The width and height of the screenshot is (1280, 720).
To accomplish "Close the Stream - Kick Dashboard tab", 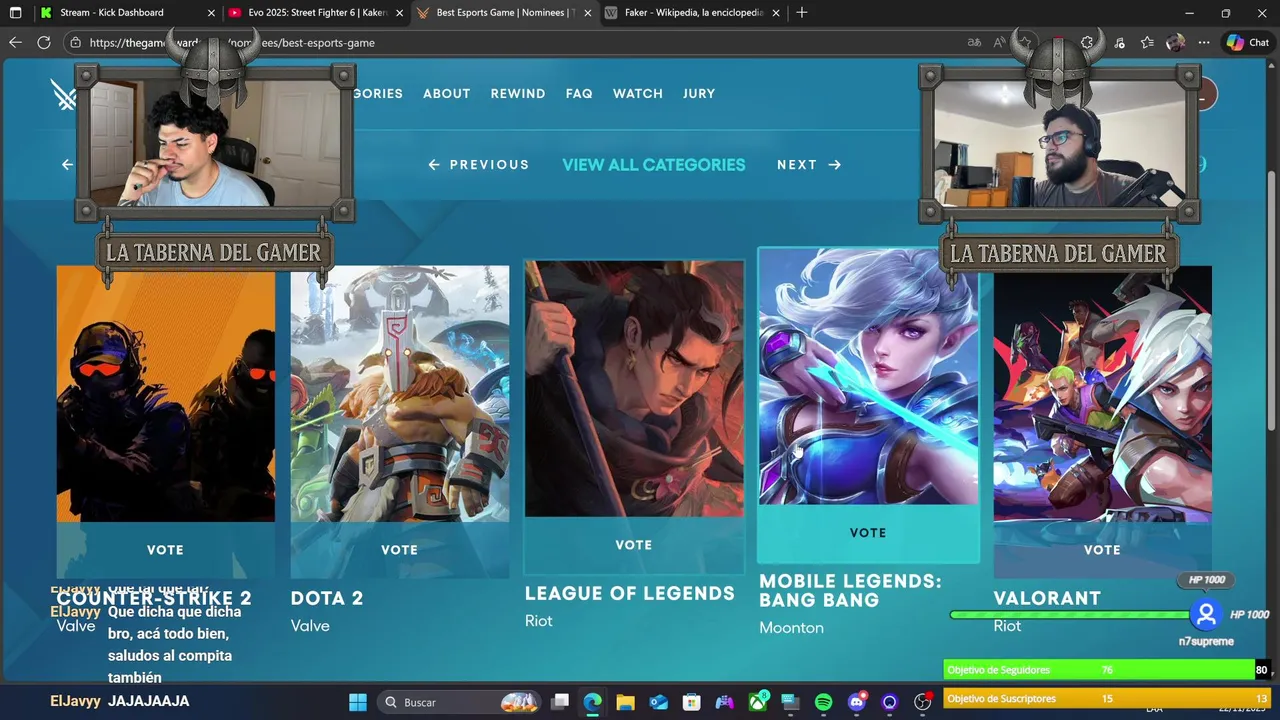I will point(211,13).
